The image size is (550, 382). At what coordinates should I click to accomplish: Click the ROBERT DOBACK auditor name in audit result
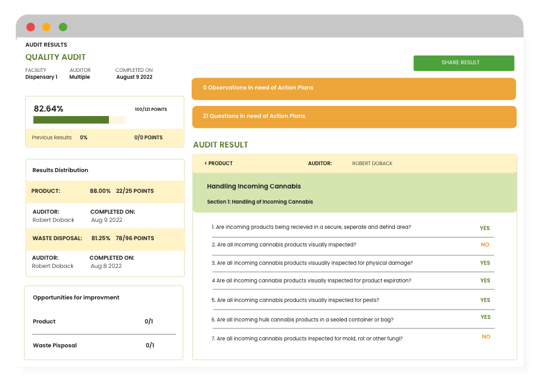(x=372, y=163)
